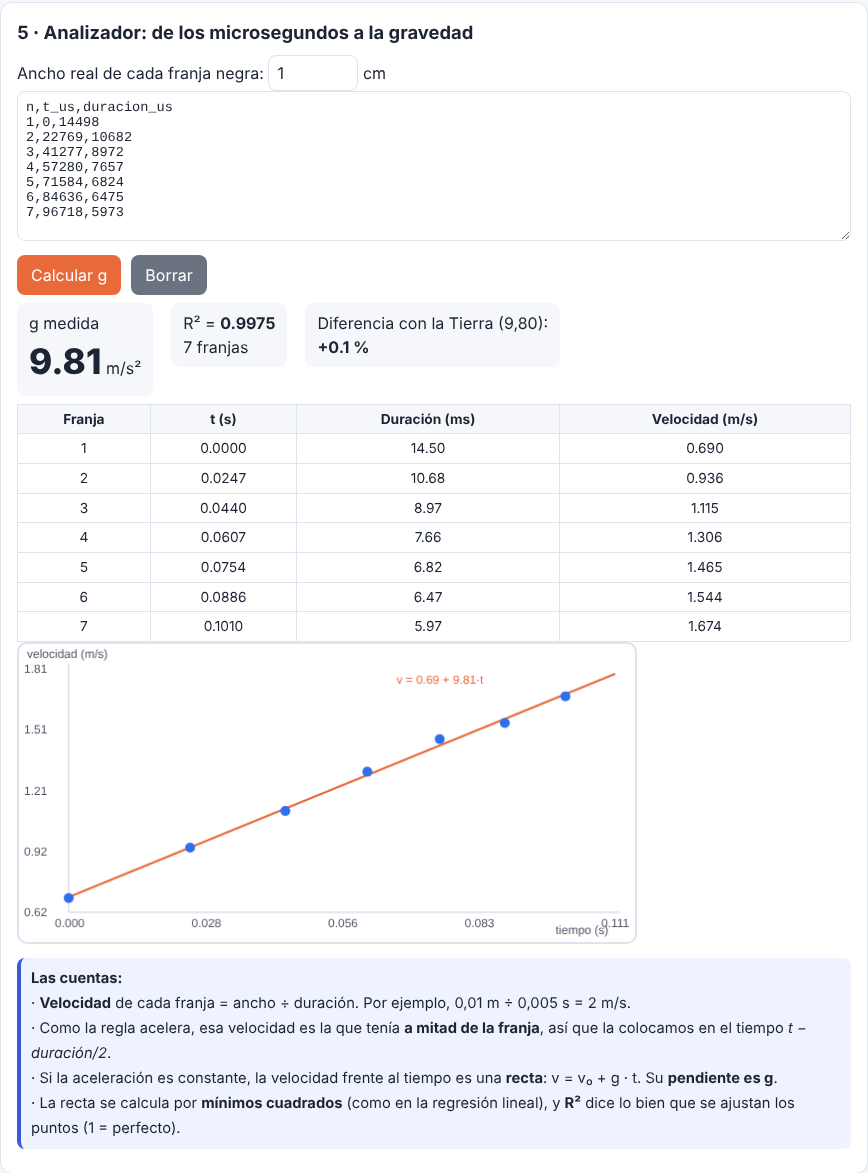Select the Duración (ms) column header
868x1173 pixels.
click(428, 419)
